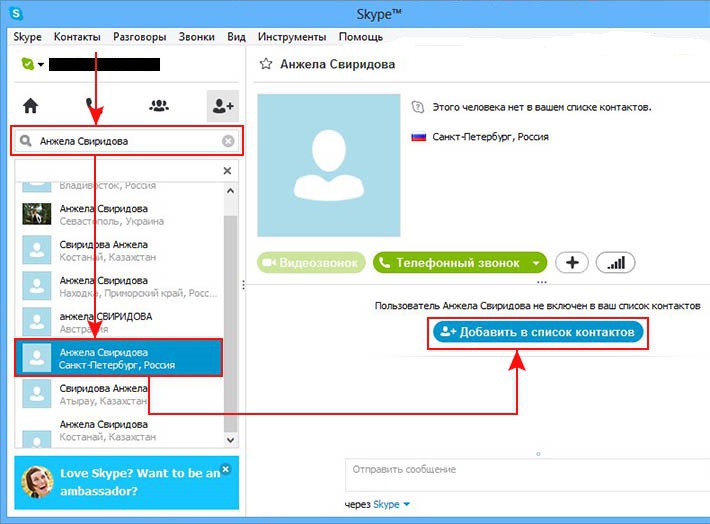
Task: Click the Севастополь contact photo thumbnail
Action: [37, 214]
